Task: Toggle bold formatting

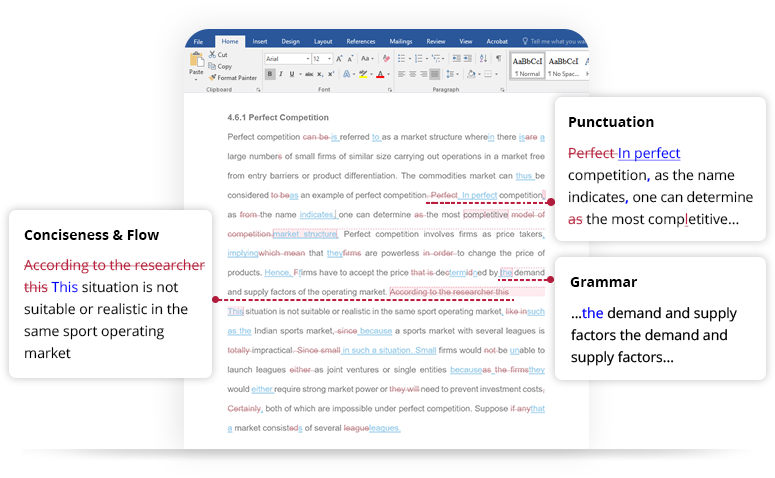Action: coord(270,74)
